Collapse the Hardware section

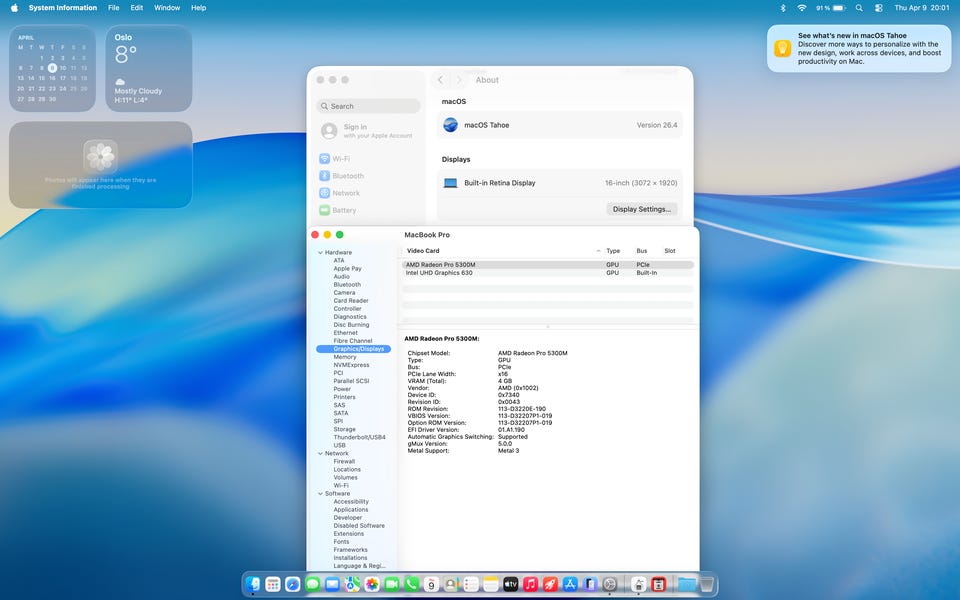[320, 252]
